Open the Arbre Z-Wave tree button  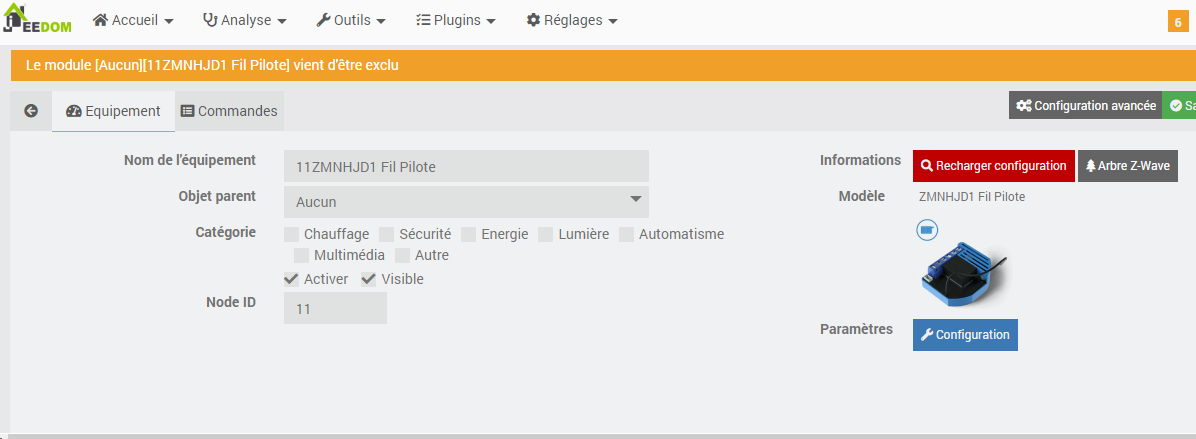1127,165
